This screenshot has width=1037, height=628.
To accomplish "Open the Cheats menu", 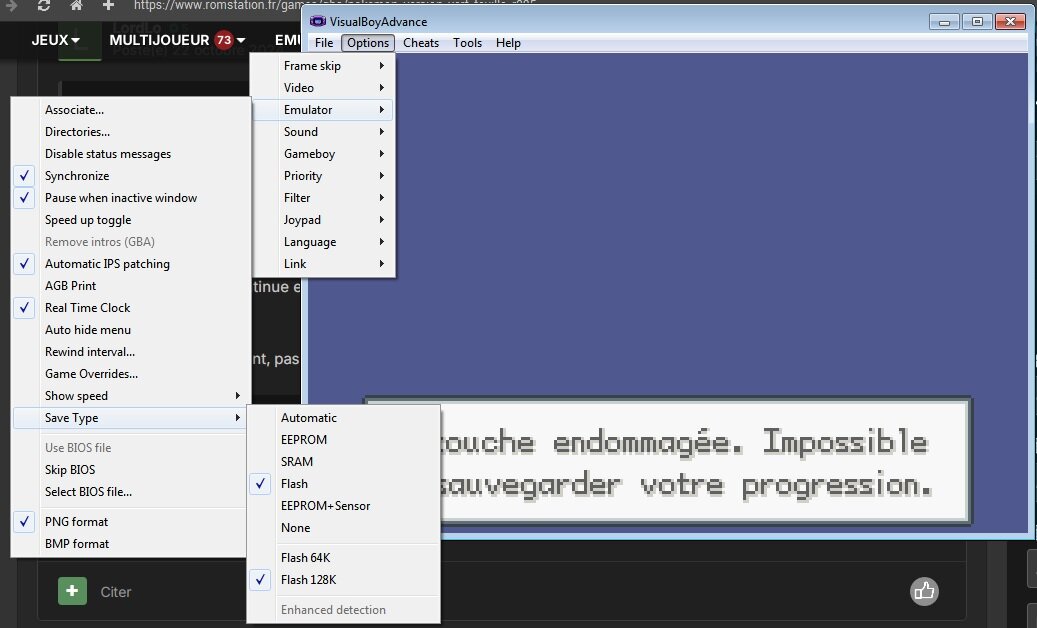I will point(421,43).
